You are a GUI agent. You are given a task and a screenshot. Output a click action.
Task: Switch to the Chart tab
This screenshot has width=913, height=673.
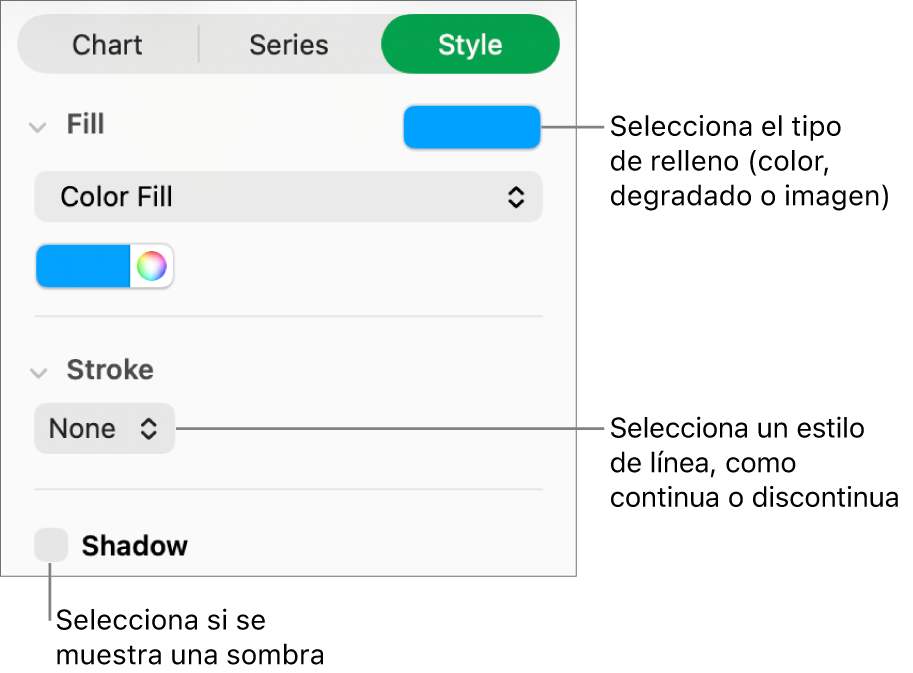(108, 45)
